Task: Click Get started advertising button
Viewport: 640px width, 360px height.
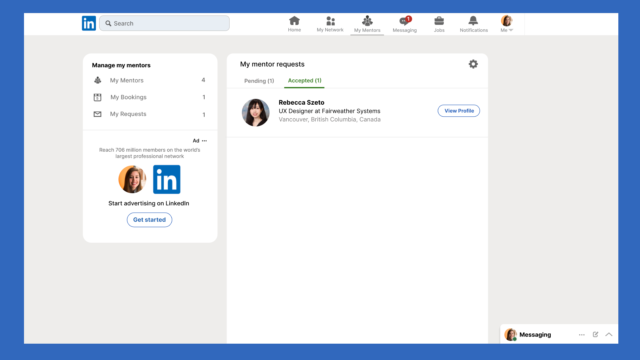Action: 149,220
